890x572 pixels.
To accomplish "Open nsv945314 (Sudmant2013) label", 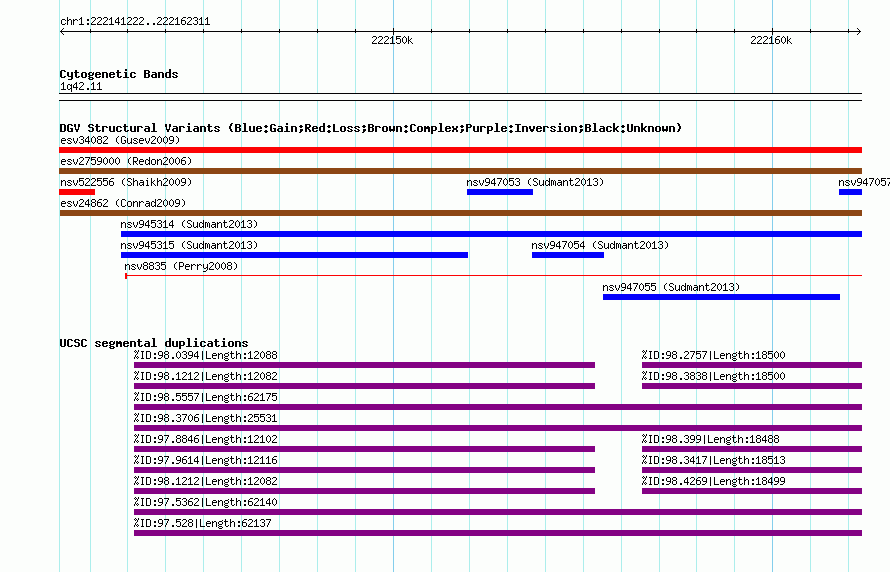I will 189,224.
